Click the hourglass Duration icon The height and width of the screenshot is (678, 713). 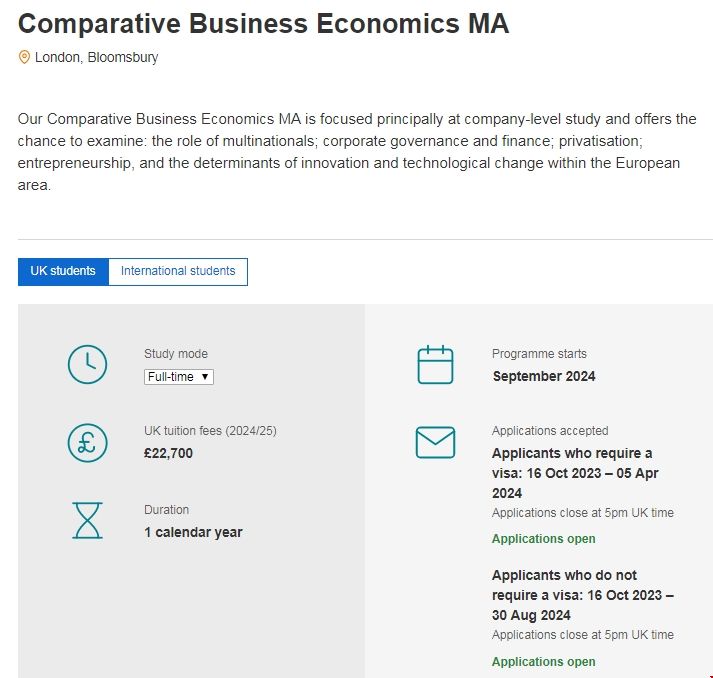click(87, 520)
